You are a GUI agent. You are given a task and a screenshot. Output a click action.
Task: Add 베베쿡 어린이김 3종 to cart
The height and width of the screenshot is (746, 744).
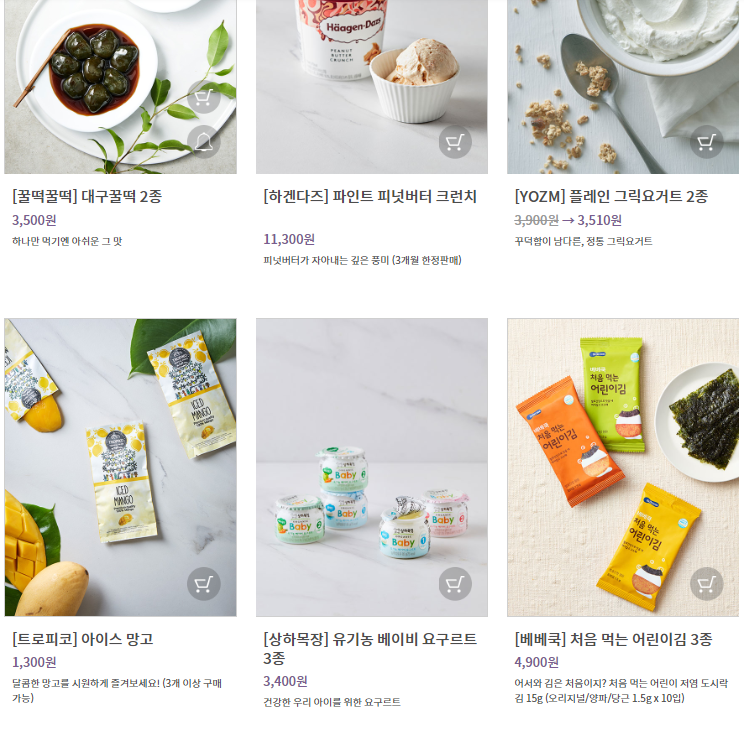[x=706, y=584]
